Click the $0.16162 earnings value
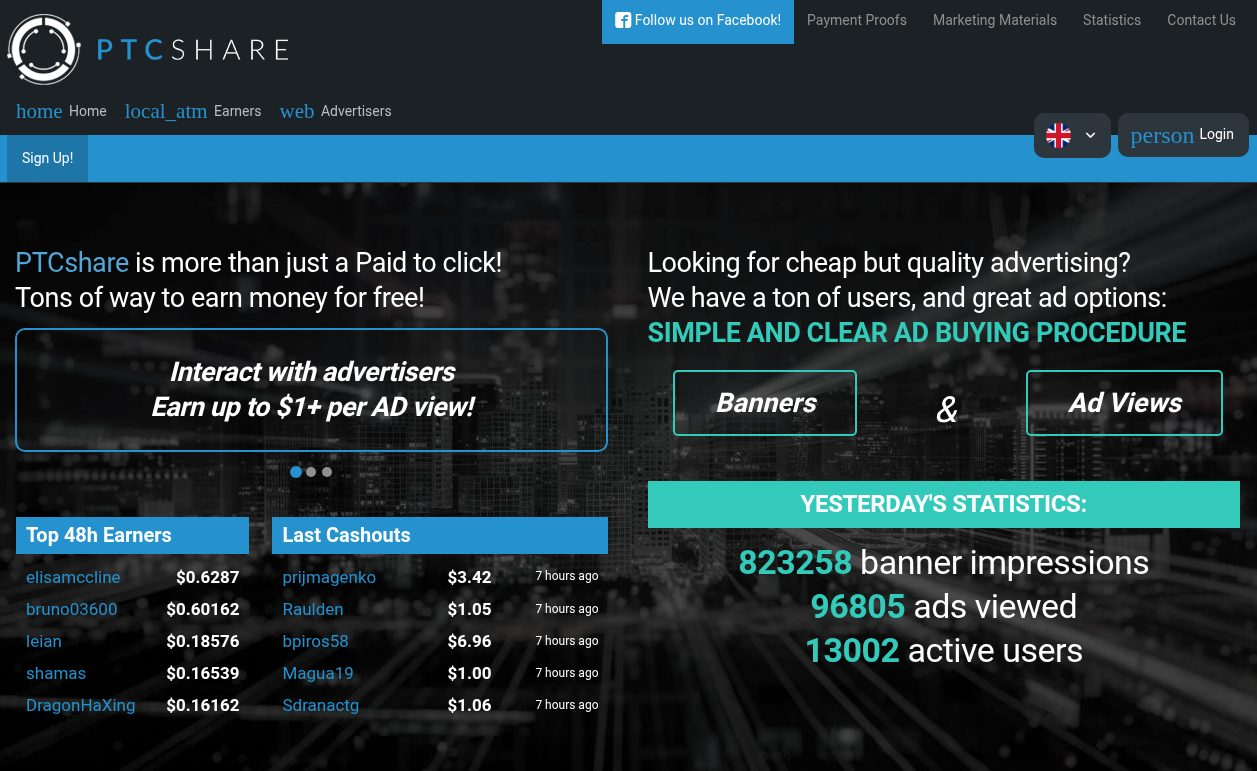1257x771 pixels. pos(203,705)
